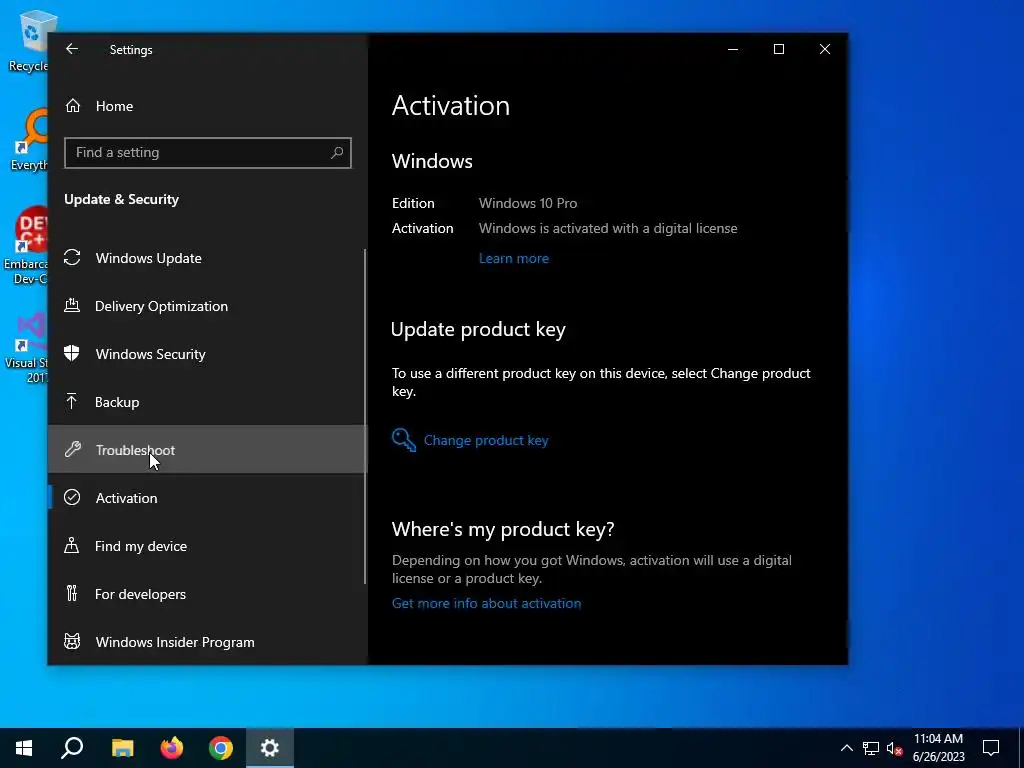Select the Visual Studio desktop shortcut

27,348
